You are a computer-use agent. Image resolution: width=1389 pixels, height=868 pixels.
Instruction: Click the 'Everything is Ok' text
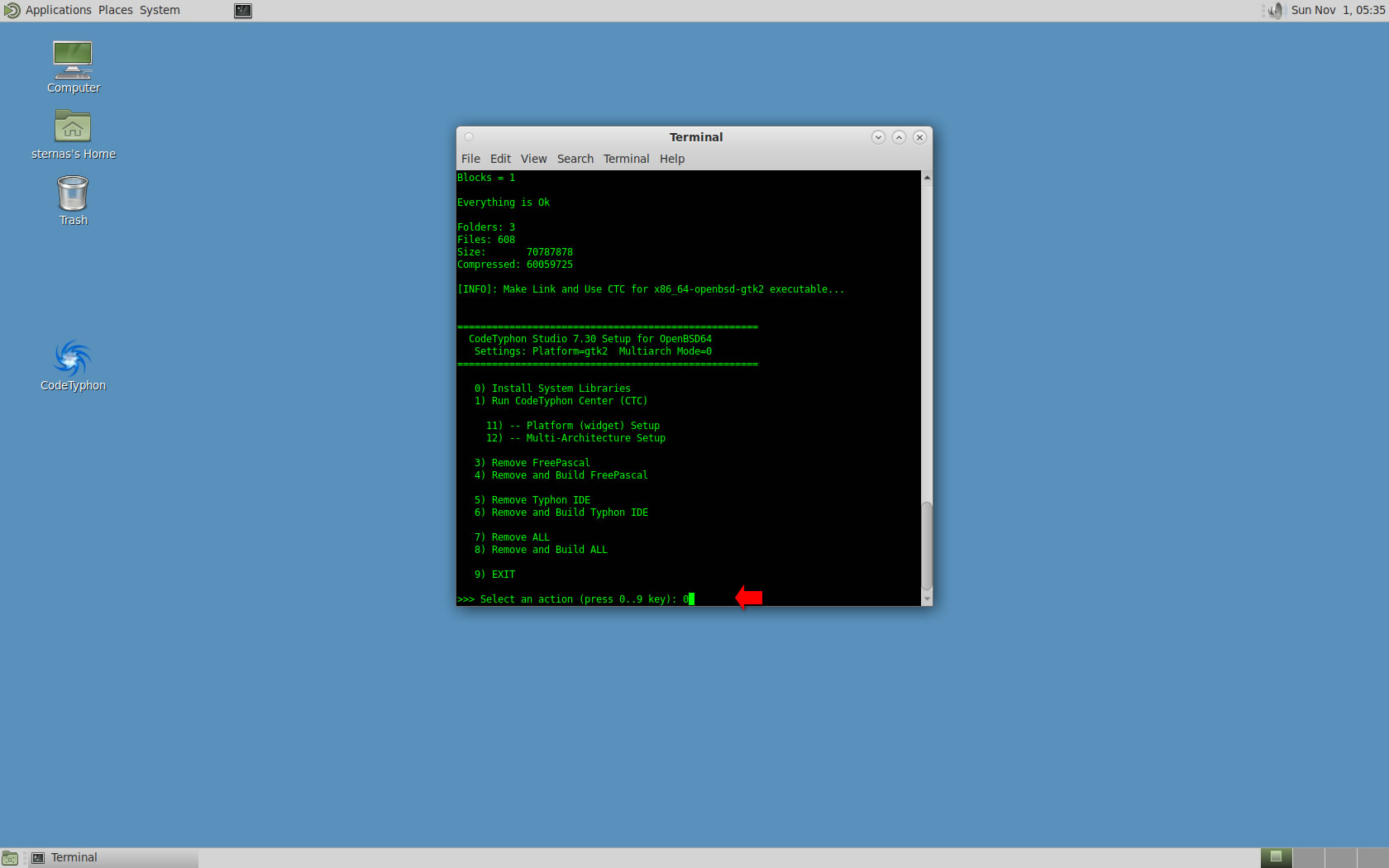point(504,203)
